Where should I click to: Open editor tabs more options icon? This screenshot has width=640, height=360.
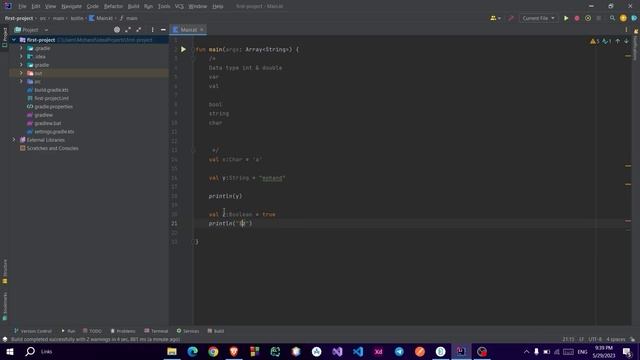pyautogui.click(x=626, y=30)
